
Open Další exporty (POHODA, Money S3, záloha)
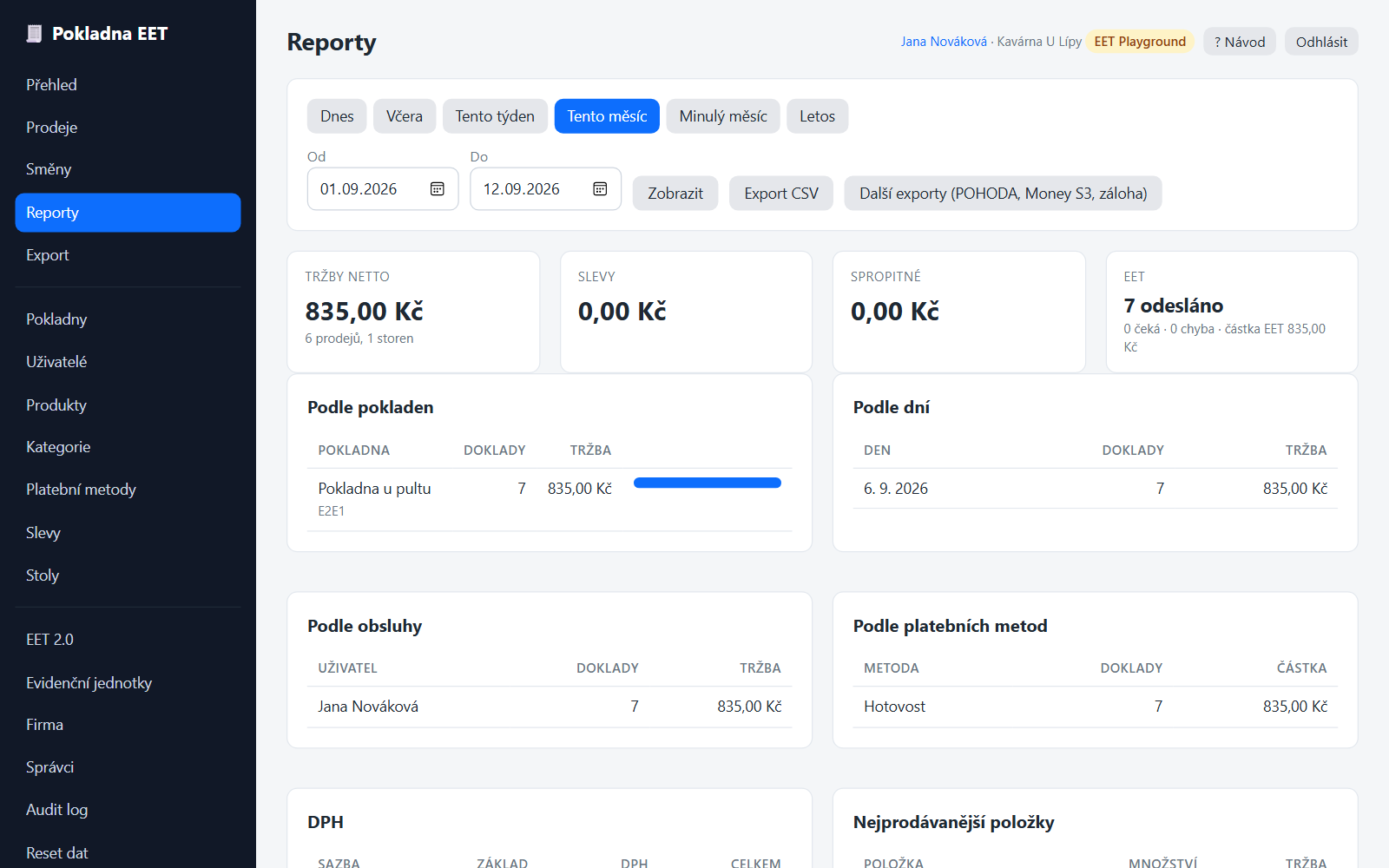click(x=1003, y=194)
